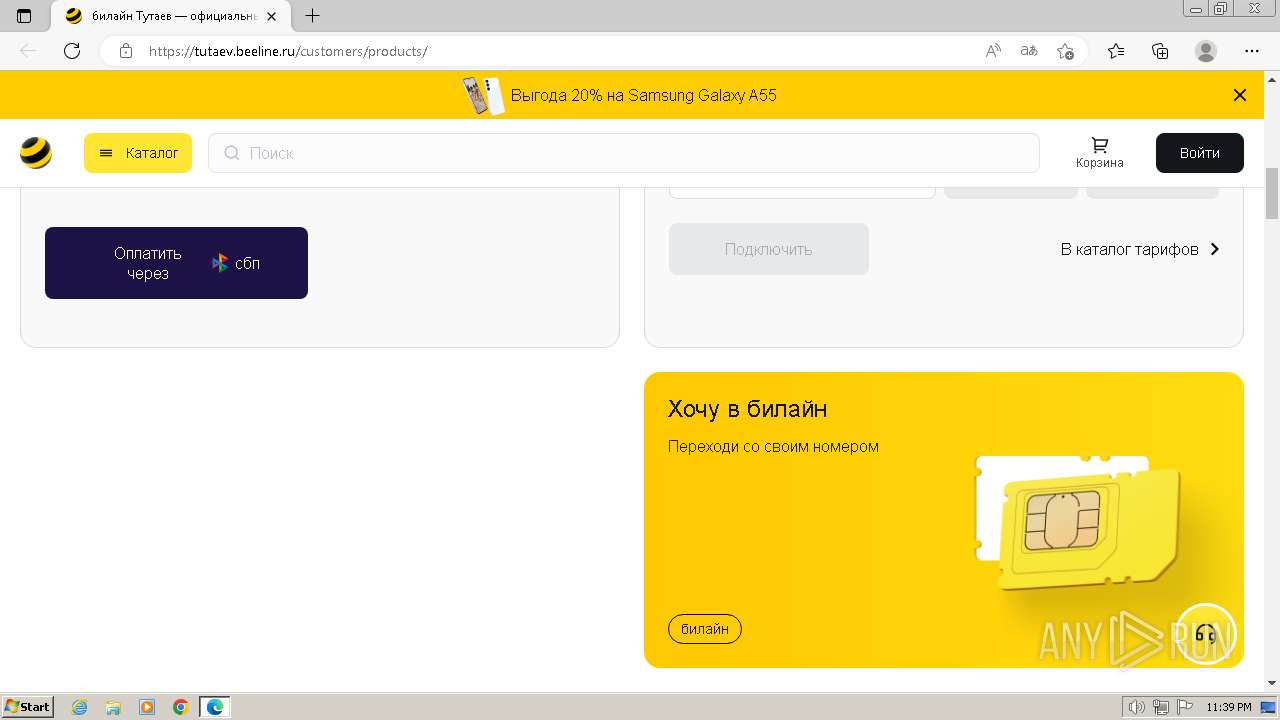This screenshot has width=1280, height=720.
Task: Open the Хочу в билайн card
Action: coord(944,520)
